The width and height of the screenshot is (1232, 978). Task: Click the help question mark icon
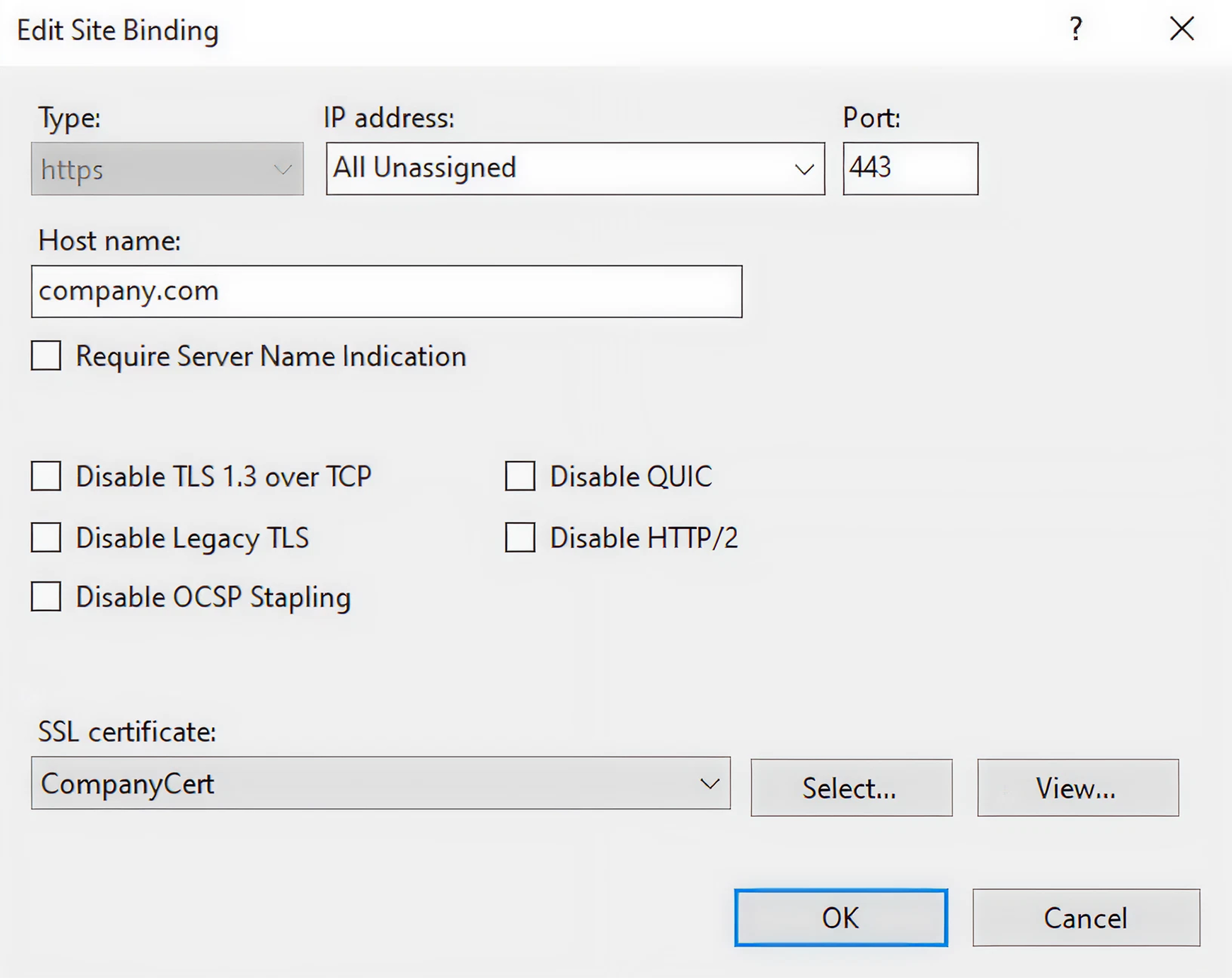click(1076, 29)
